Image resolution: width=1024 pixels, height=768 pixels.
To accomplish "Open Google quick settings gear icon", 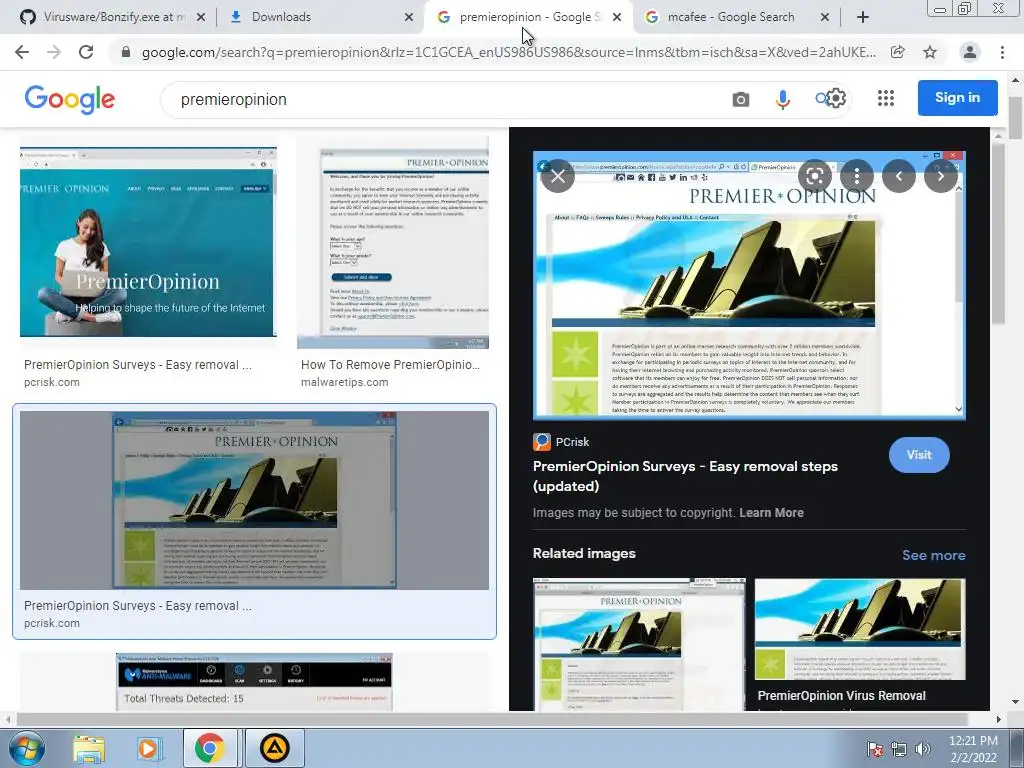I will click(x=836, y=99).
